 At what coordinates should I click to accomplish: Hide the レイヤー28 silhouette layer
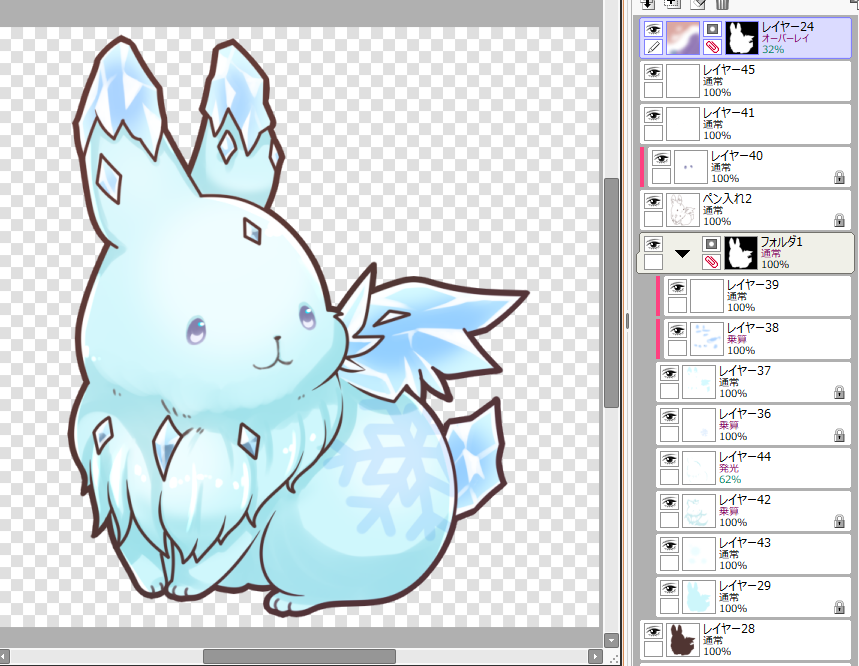pos(653,631)
